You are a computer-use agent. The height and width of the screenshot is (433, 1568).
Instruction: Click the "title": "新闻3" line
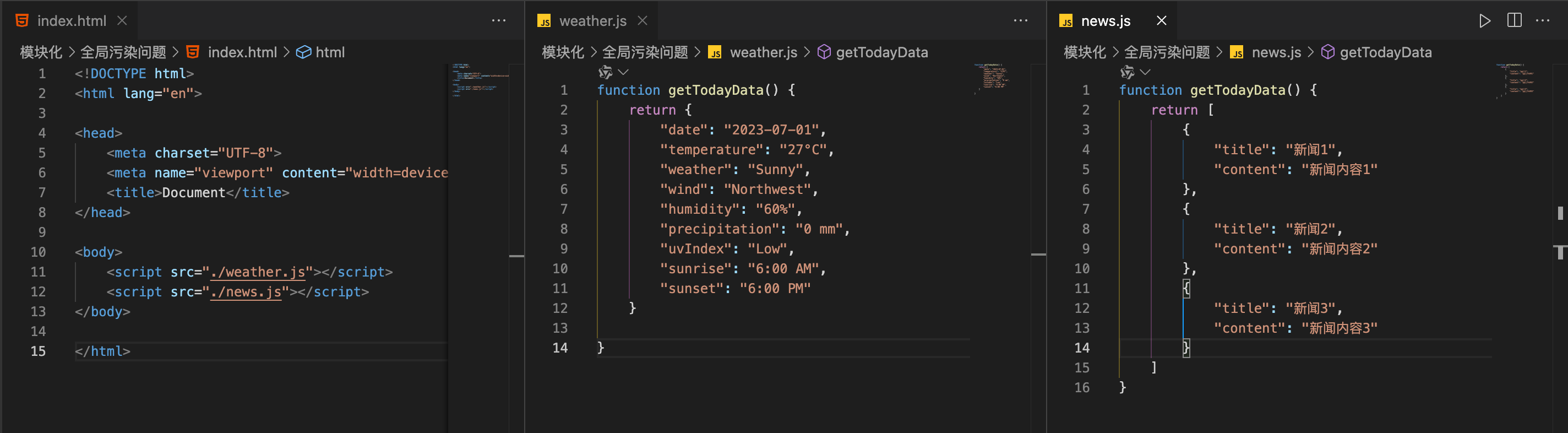pos(1278,308)
